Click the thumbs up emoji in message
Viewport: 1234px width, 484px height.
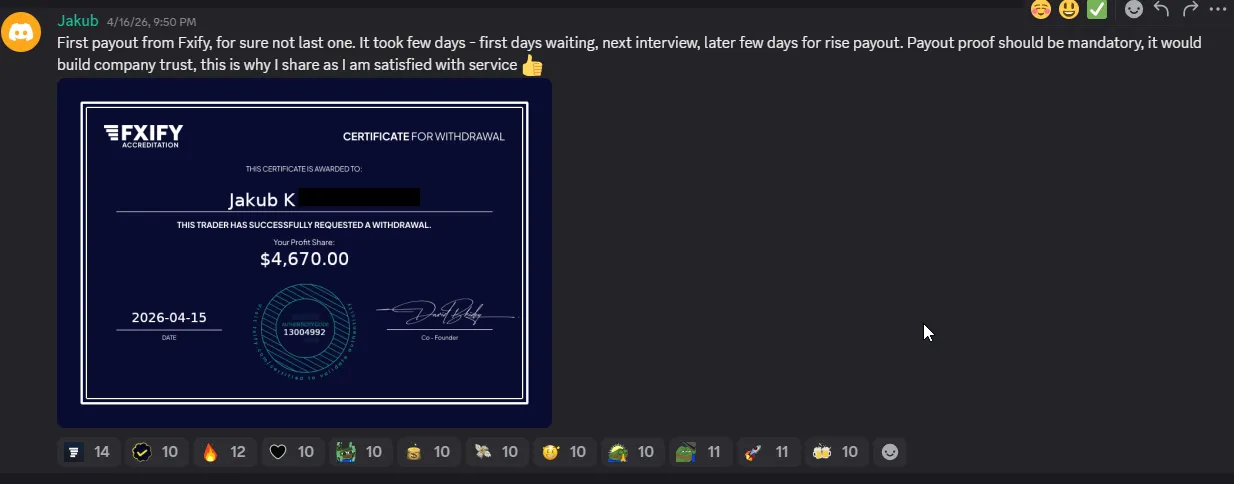tap(532, 66)
